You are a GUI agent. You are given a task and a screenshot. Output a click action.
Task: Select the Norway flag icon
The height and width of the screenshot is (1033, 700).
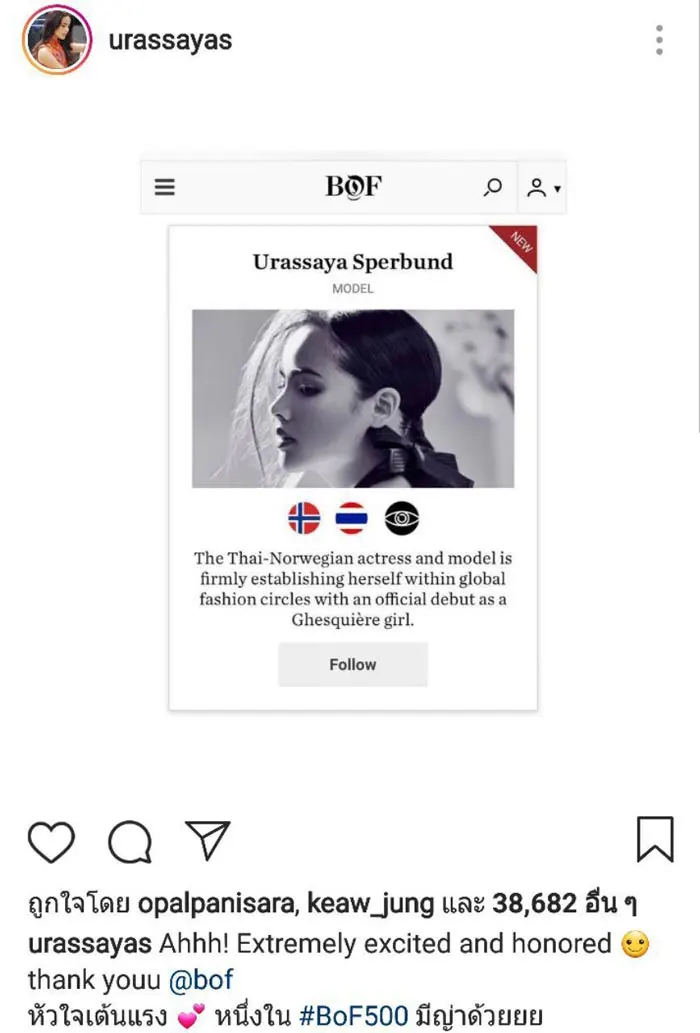pyautogui.click(x=304, y=518)
